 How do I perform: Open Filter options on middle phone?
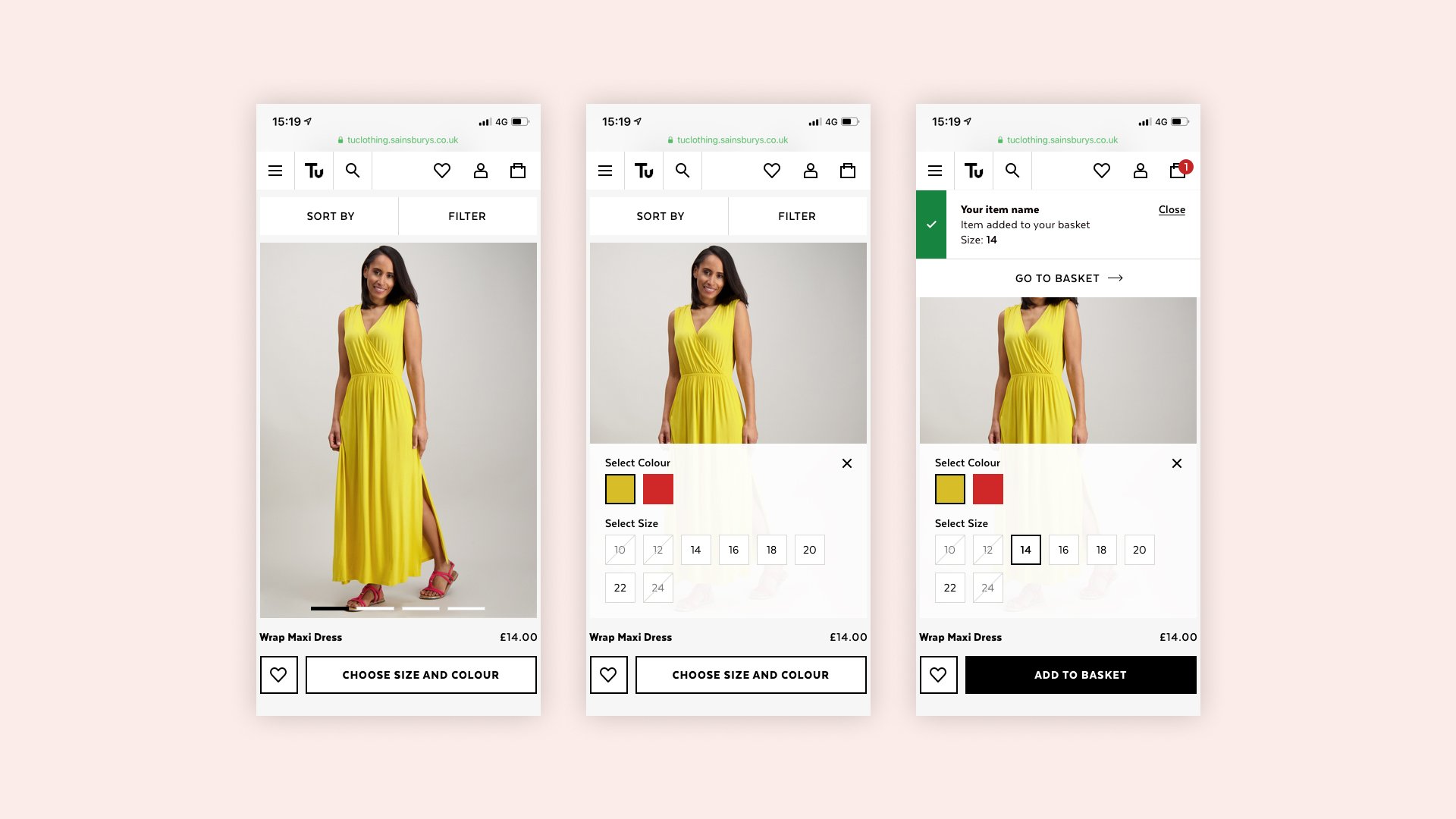pyautogui.click(x=797, y=216)
